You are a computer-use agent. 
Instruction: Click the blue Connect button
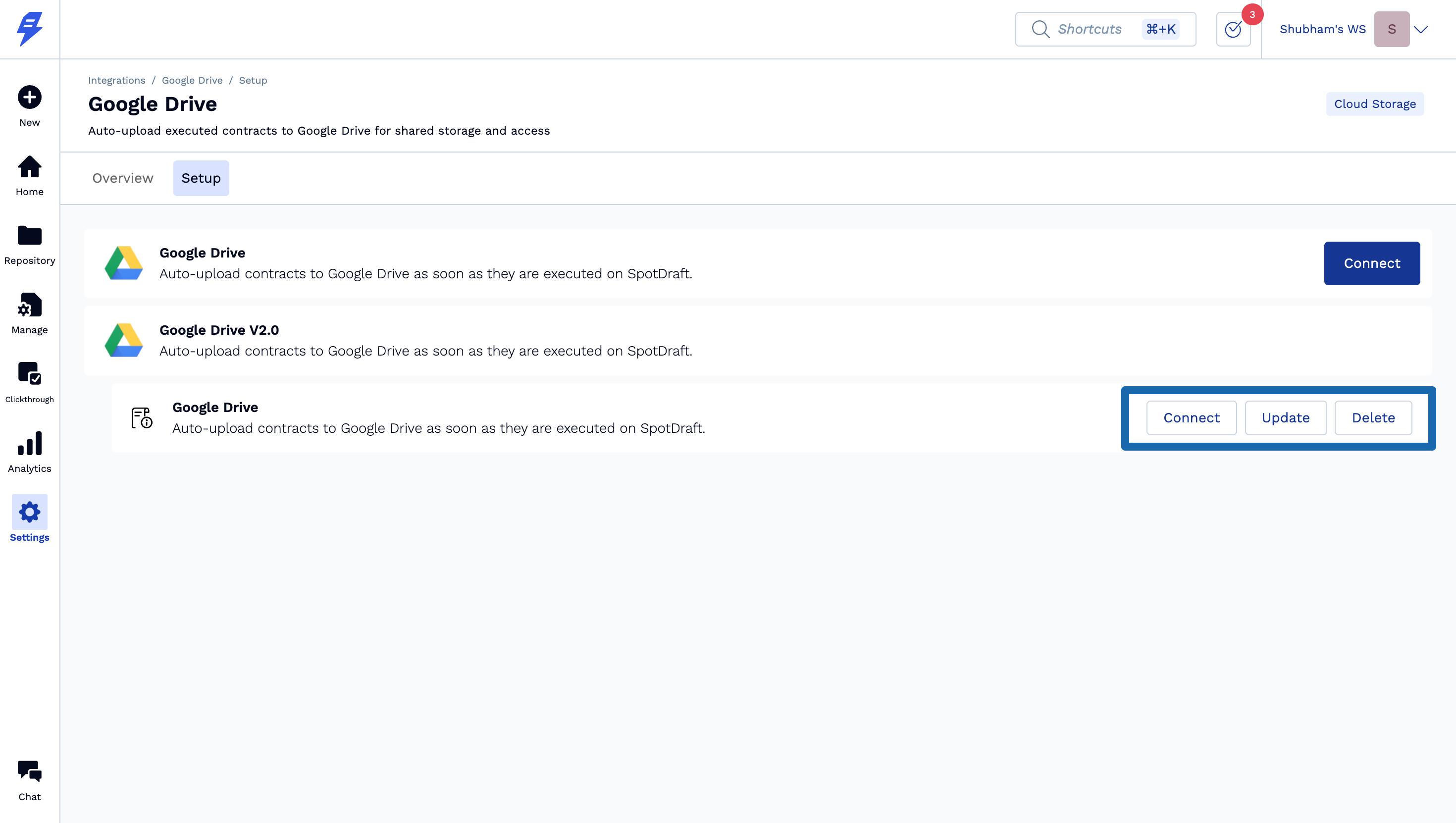click(x=1371, y=263)
